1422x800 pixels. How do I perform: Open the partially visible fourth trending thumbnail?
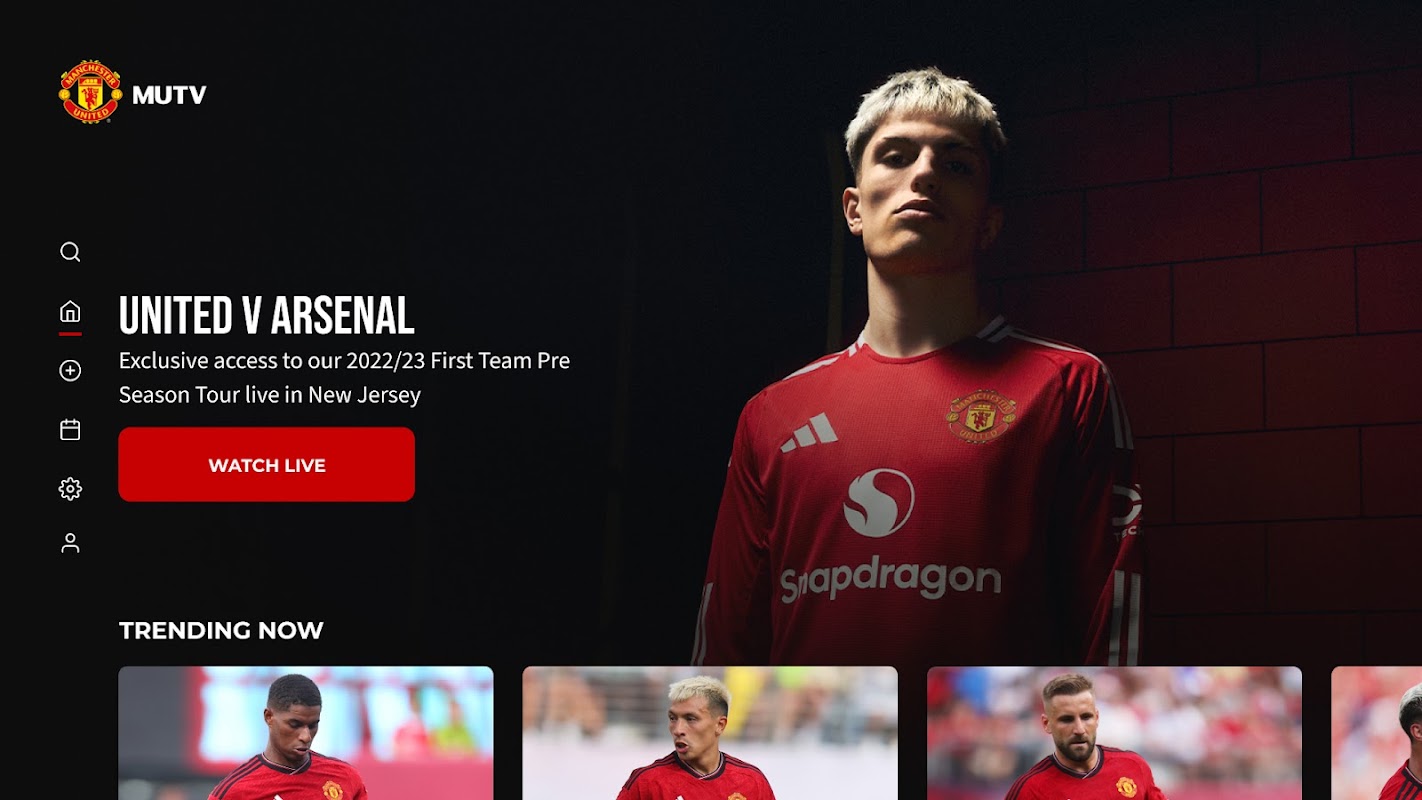click(1377, 733)
